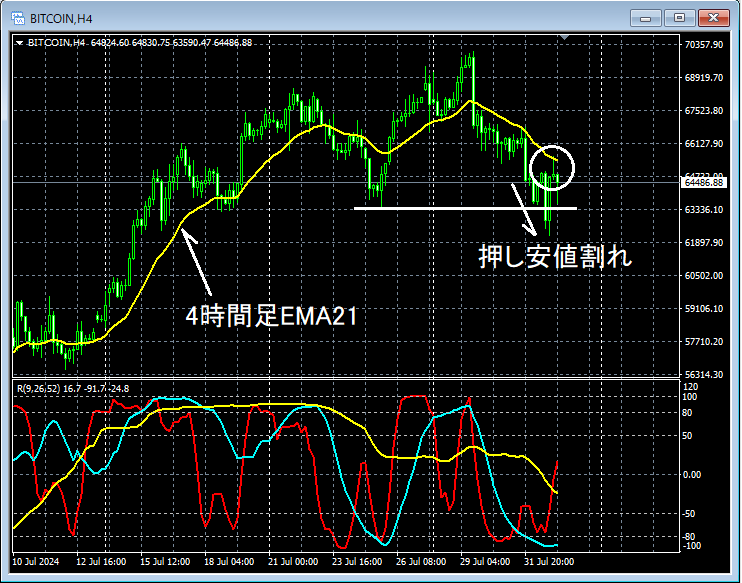Viewport: 742px width, 583px height.
Task: Click the 21 Jul 00:00 time label
Action: point(293,562)
